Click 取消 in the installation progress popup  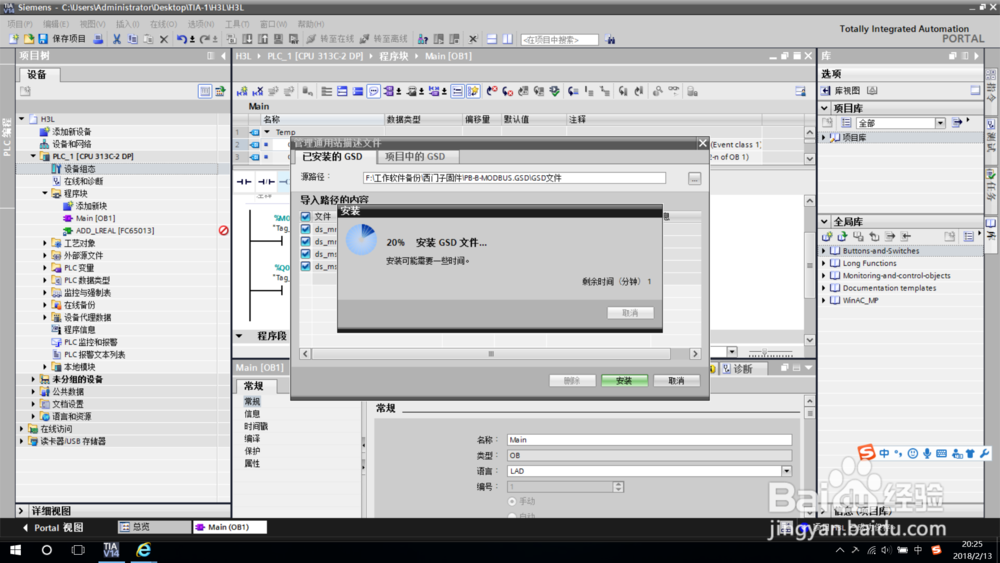tap(630, 313)
